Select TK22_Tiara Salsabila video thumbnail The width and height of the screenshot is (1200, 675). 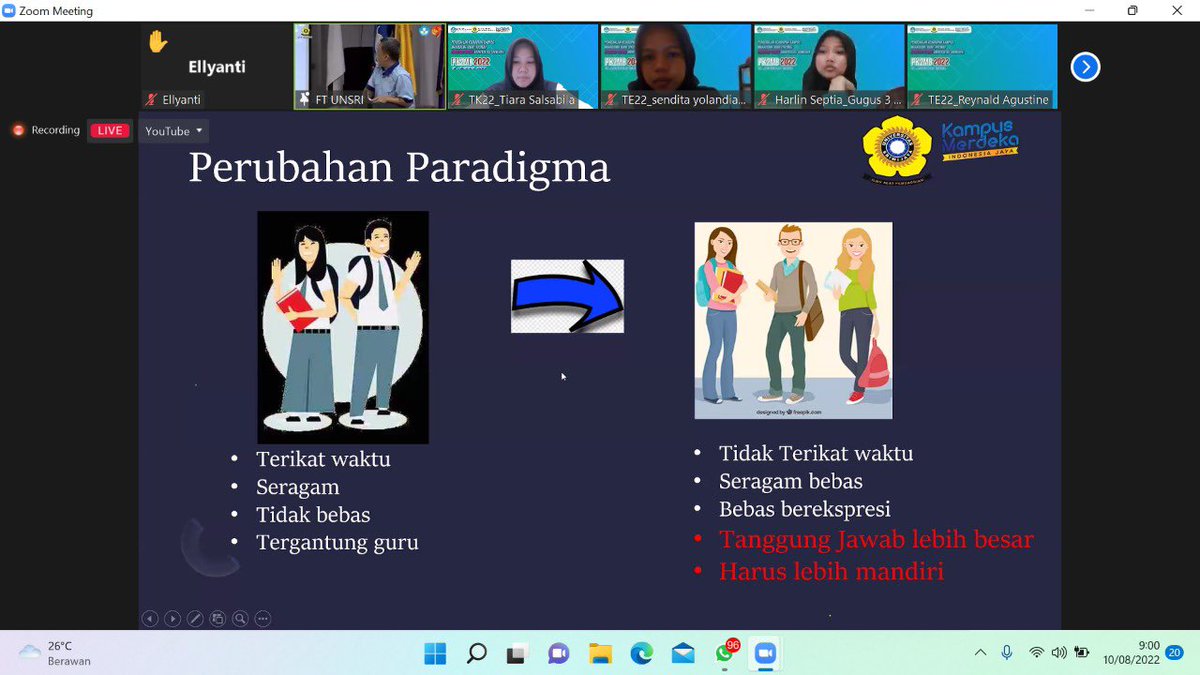pyautogui.click(x=523, y=67)
